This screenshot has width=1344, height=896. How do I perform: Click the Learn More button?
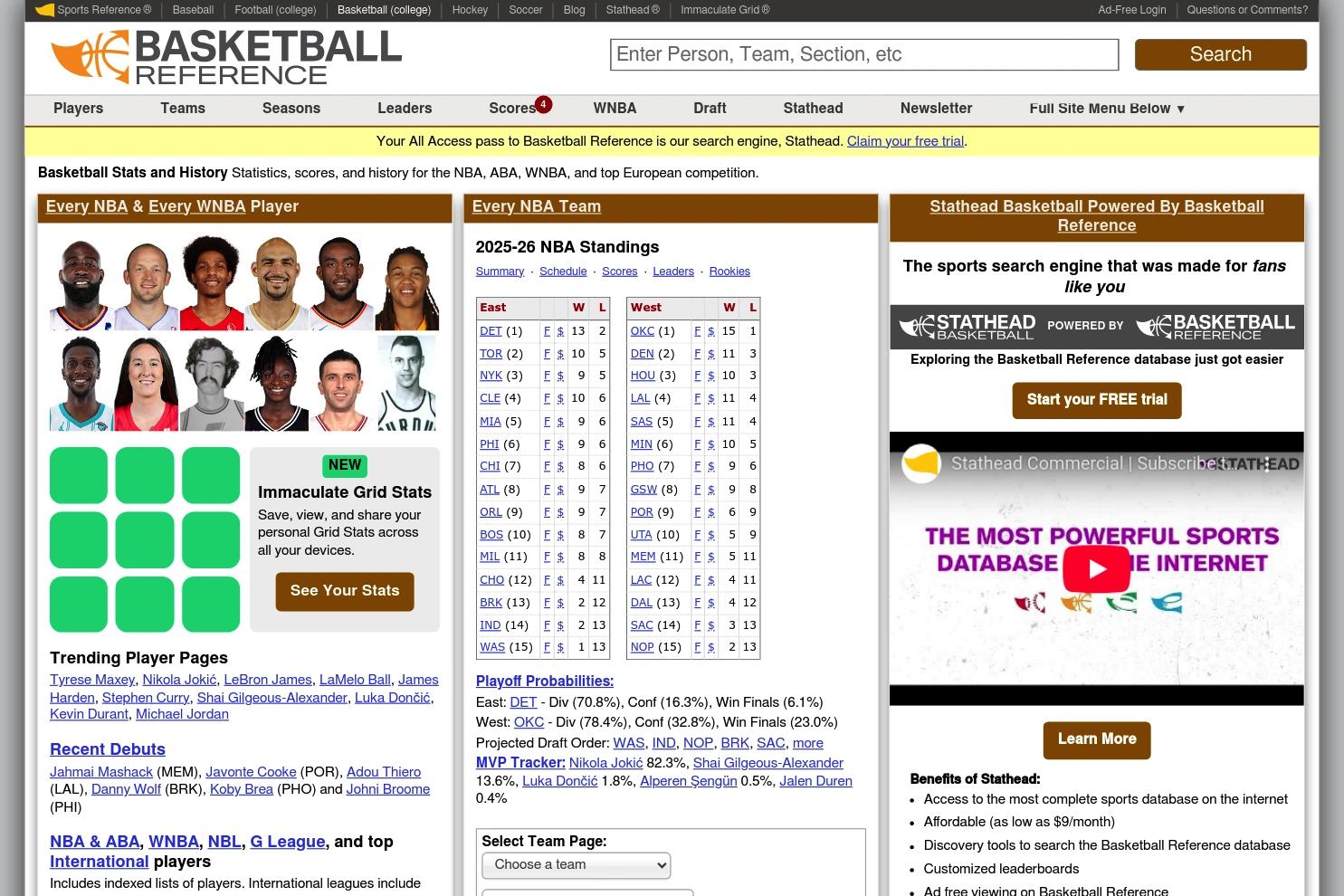[x=1096, y=739]
